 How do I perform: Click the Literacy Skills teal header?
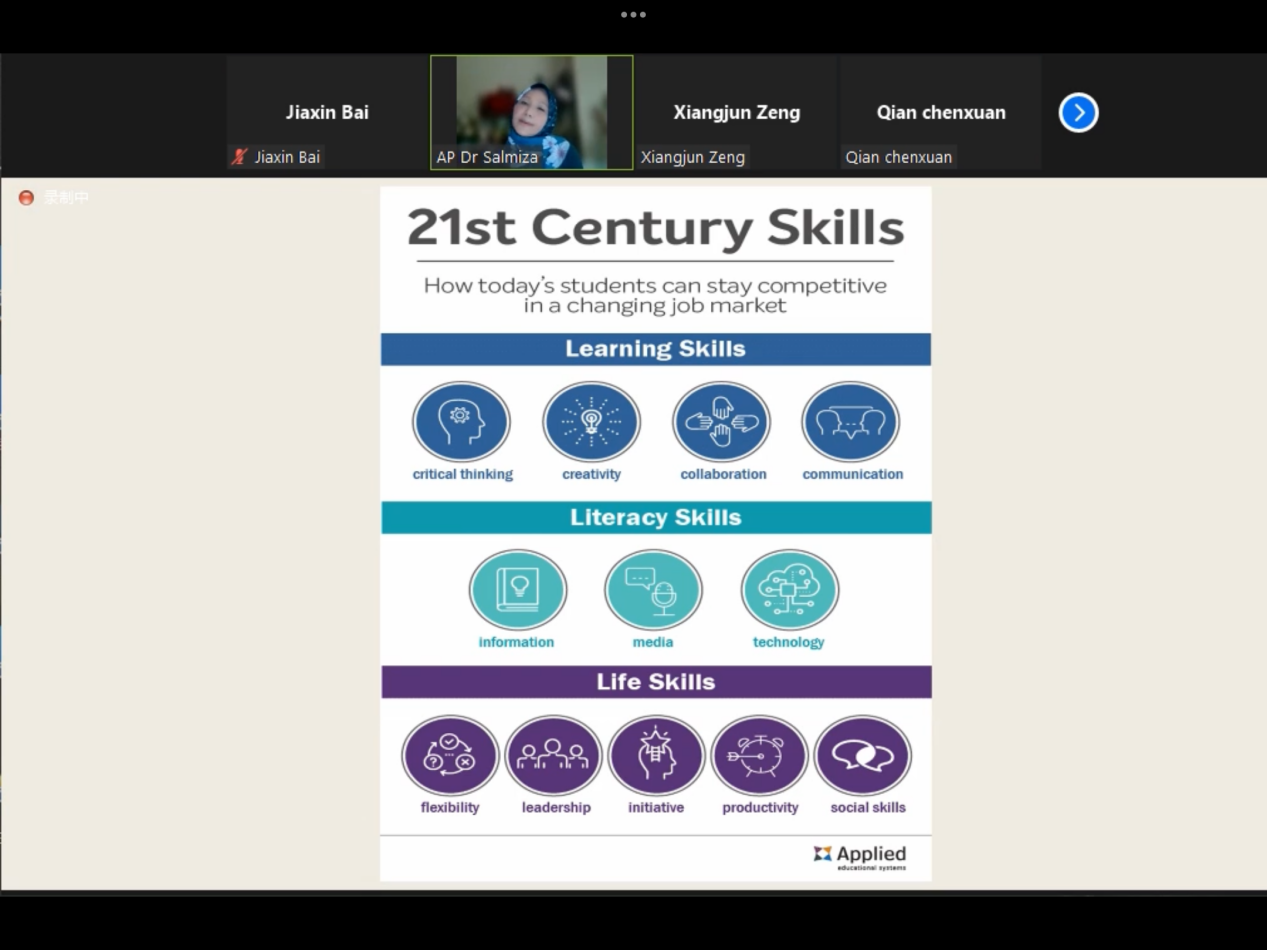point(655,517)
